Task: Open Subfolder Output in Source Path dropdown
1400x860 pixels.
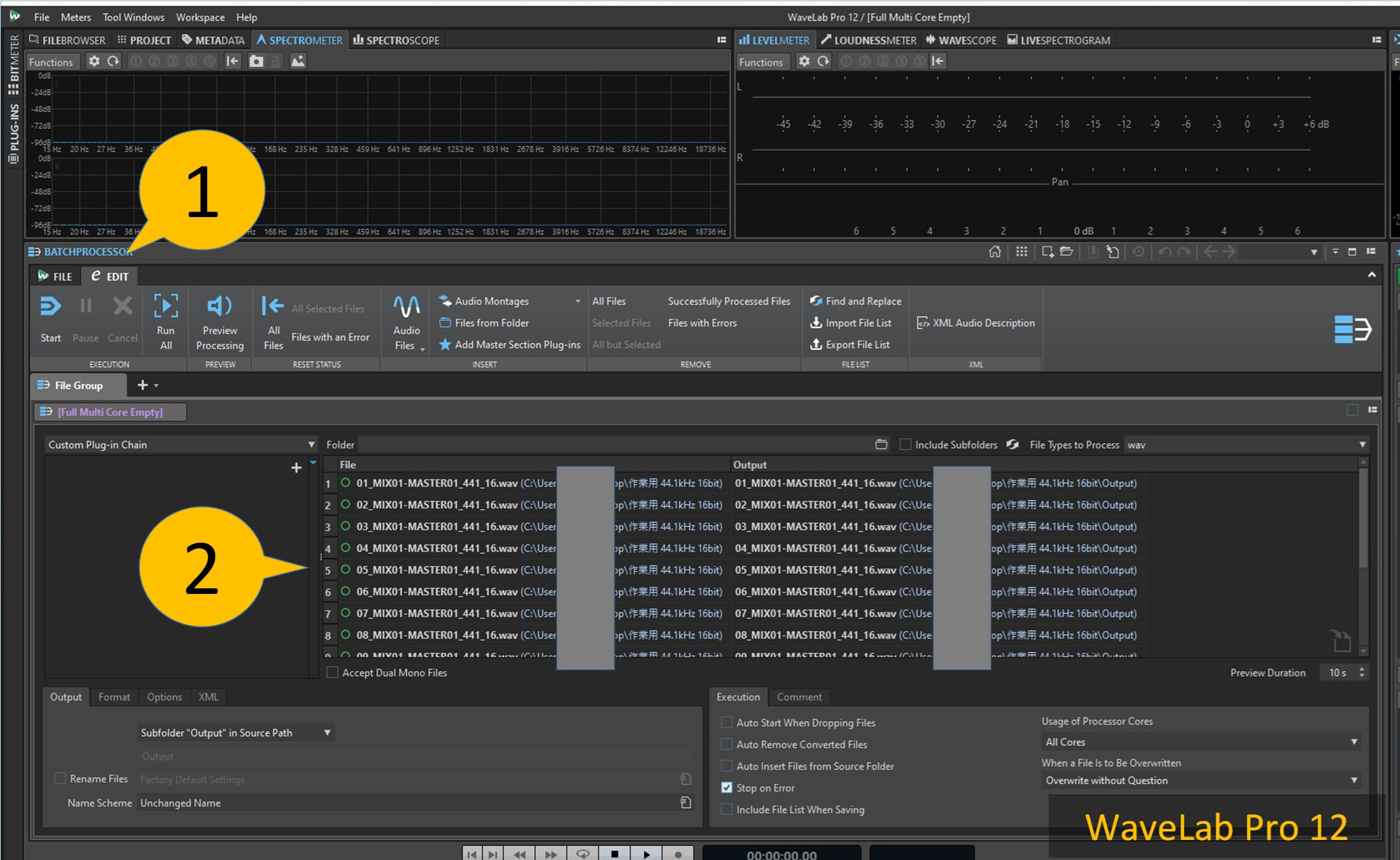Action: (327, 733)
